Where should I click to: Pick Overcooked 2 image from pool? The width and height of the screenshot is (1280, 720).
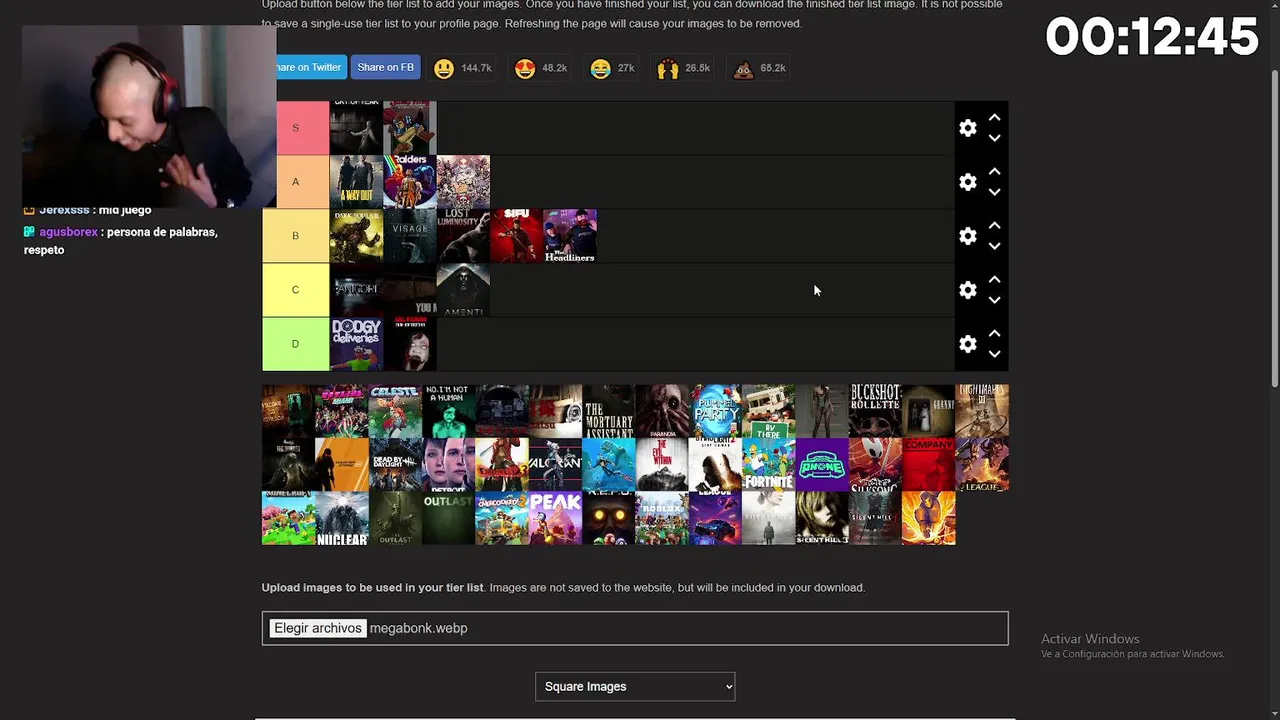502,518
